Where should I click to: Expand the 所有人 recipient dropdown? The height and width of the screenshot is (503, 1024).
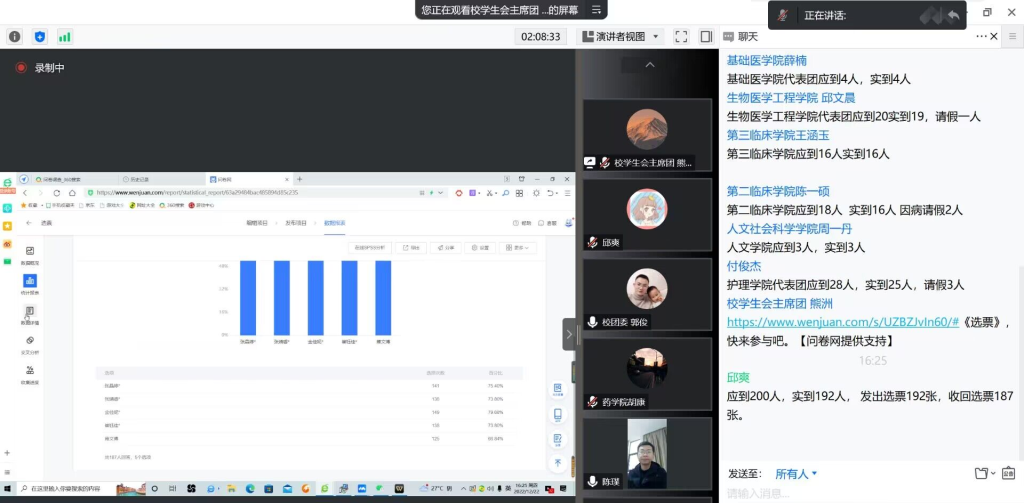click(x=796, y=473)
